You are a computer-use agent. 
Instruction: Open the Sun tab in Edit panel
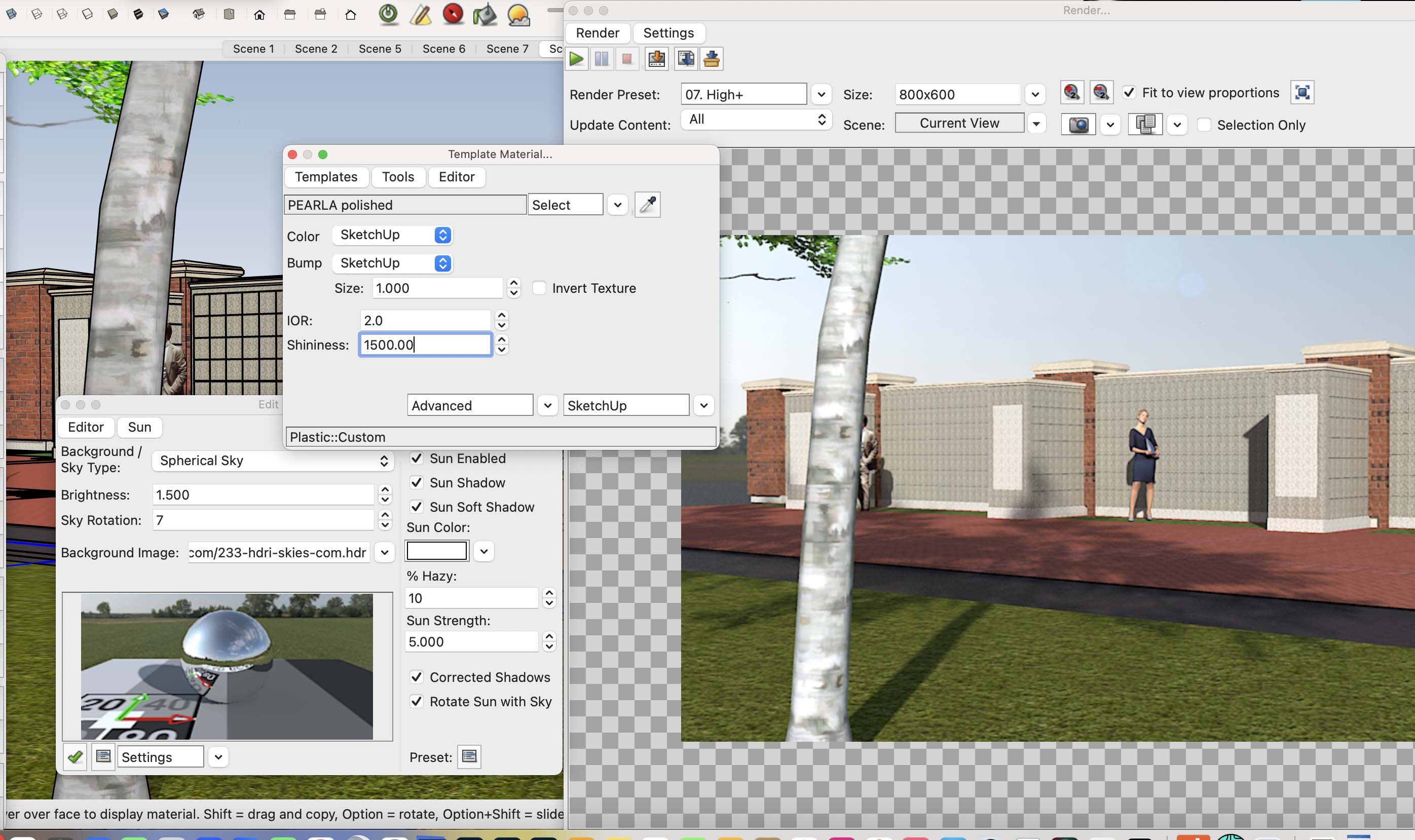pos(139,427)
